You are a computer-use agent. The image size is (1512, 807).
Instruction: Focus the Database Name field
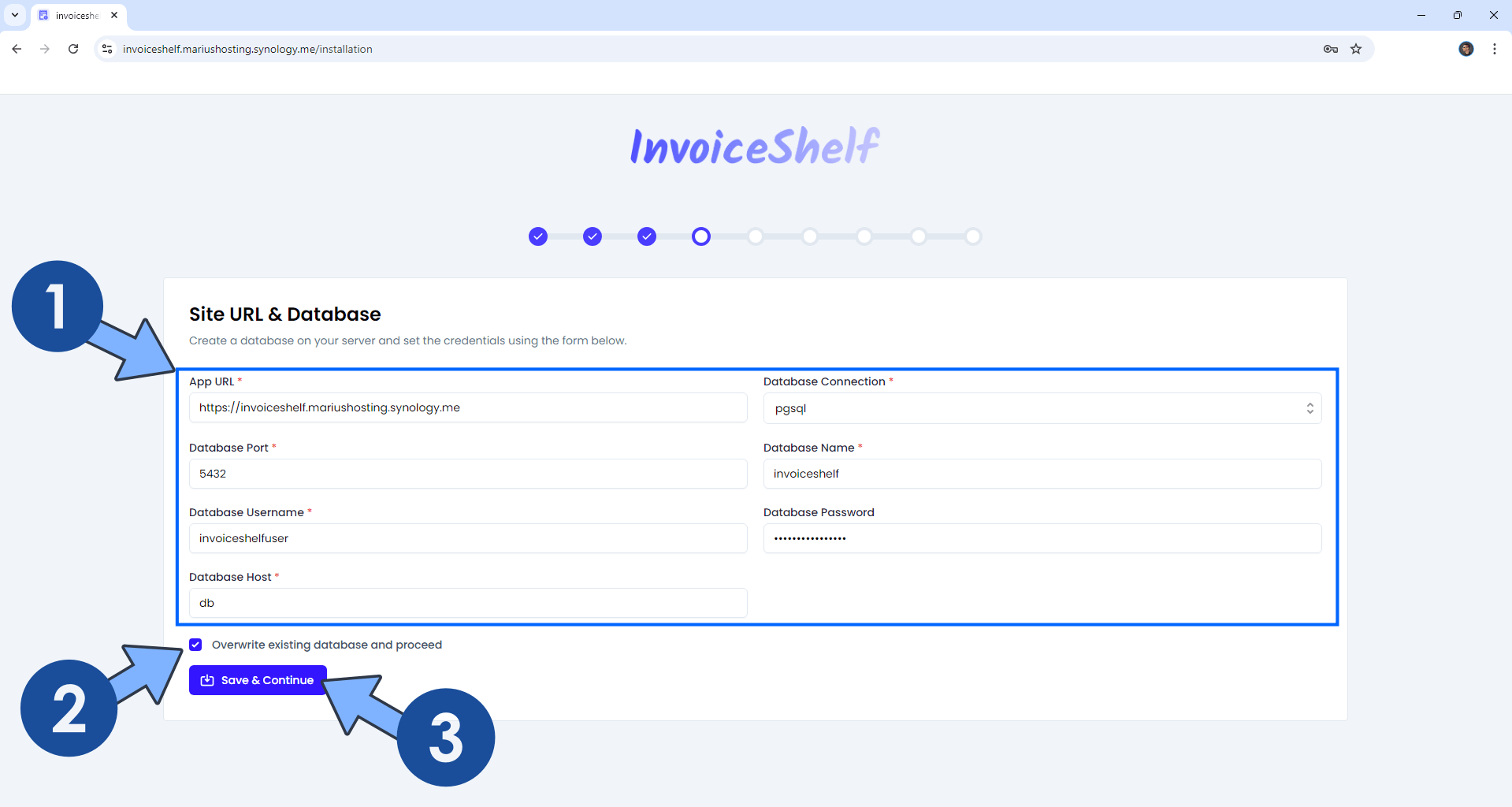coord(1042,474)
